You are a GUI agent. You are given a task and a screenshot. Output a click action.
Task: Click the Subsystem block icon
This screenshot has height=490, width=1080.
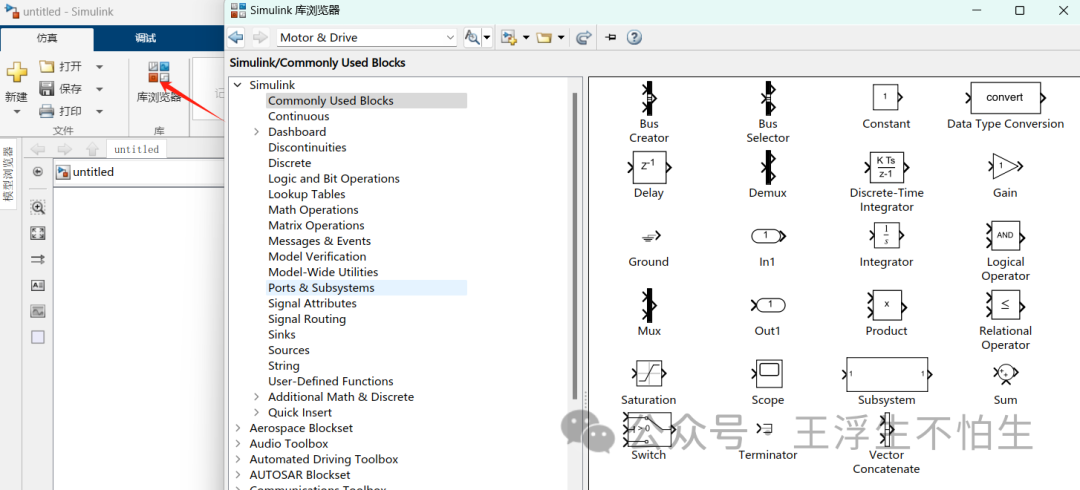pos(886,374)
